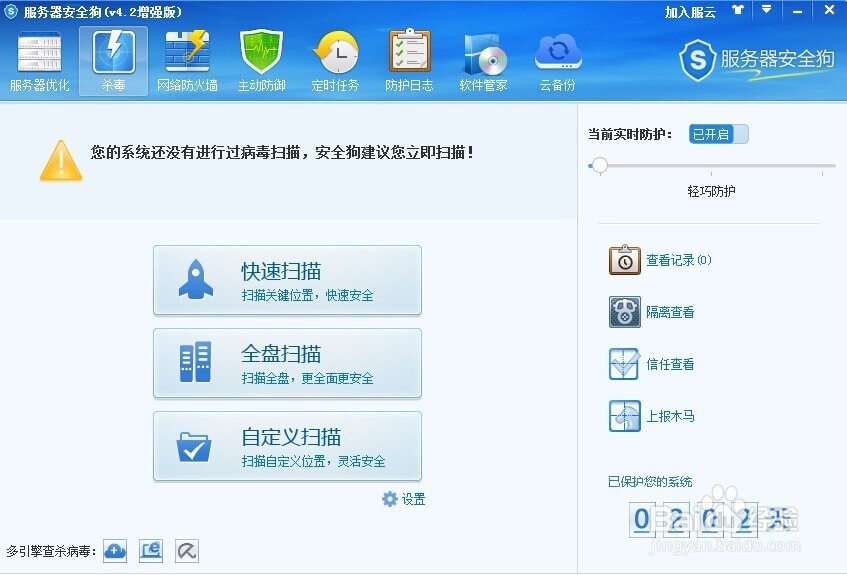Click the 服务器安全狗 logo at top right

(757, 59)
